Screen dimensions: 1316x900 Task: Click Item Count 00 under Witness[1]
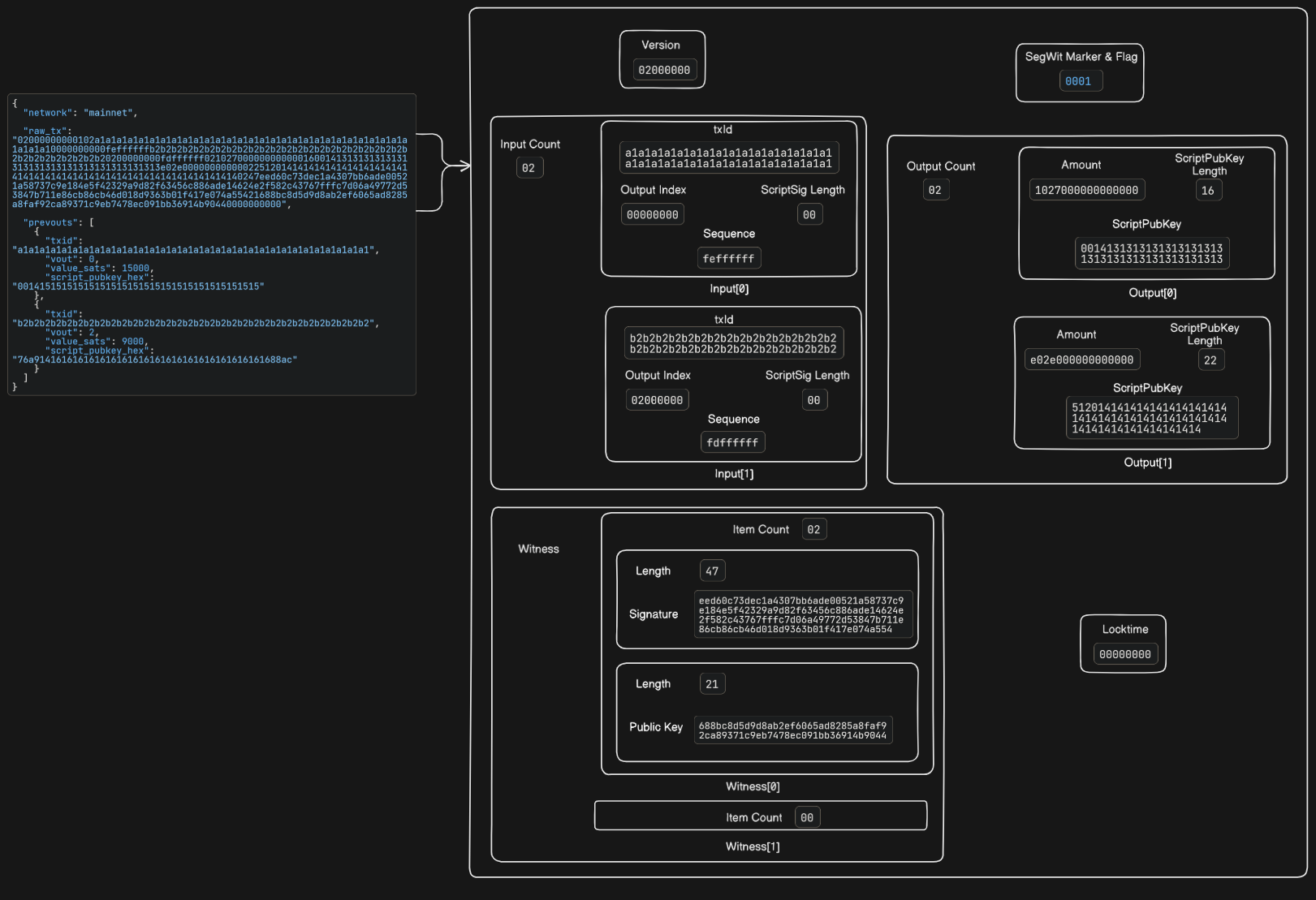805,816
